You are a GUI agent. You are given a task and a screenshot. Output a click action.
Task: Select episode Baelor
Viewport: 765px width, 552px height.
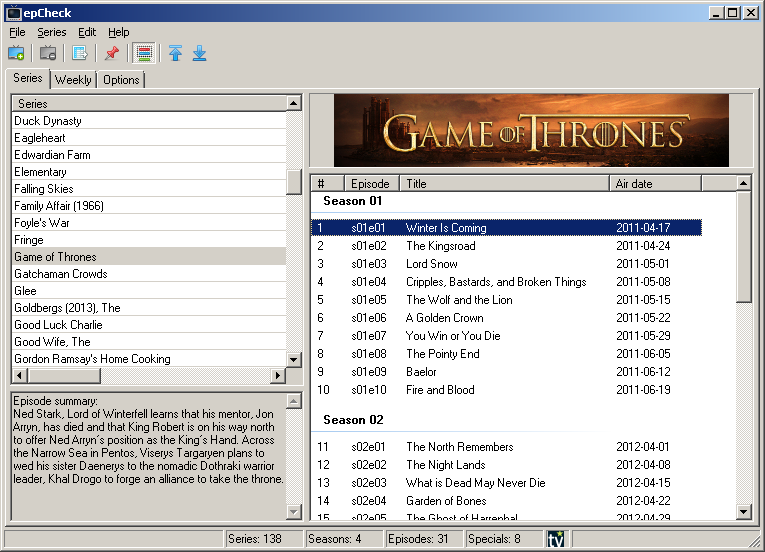(x=506, y=372)
